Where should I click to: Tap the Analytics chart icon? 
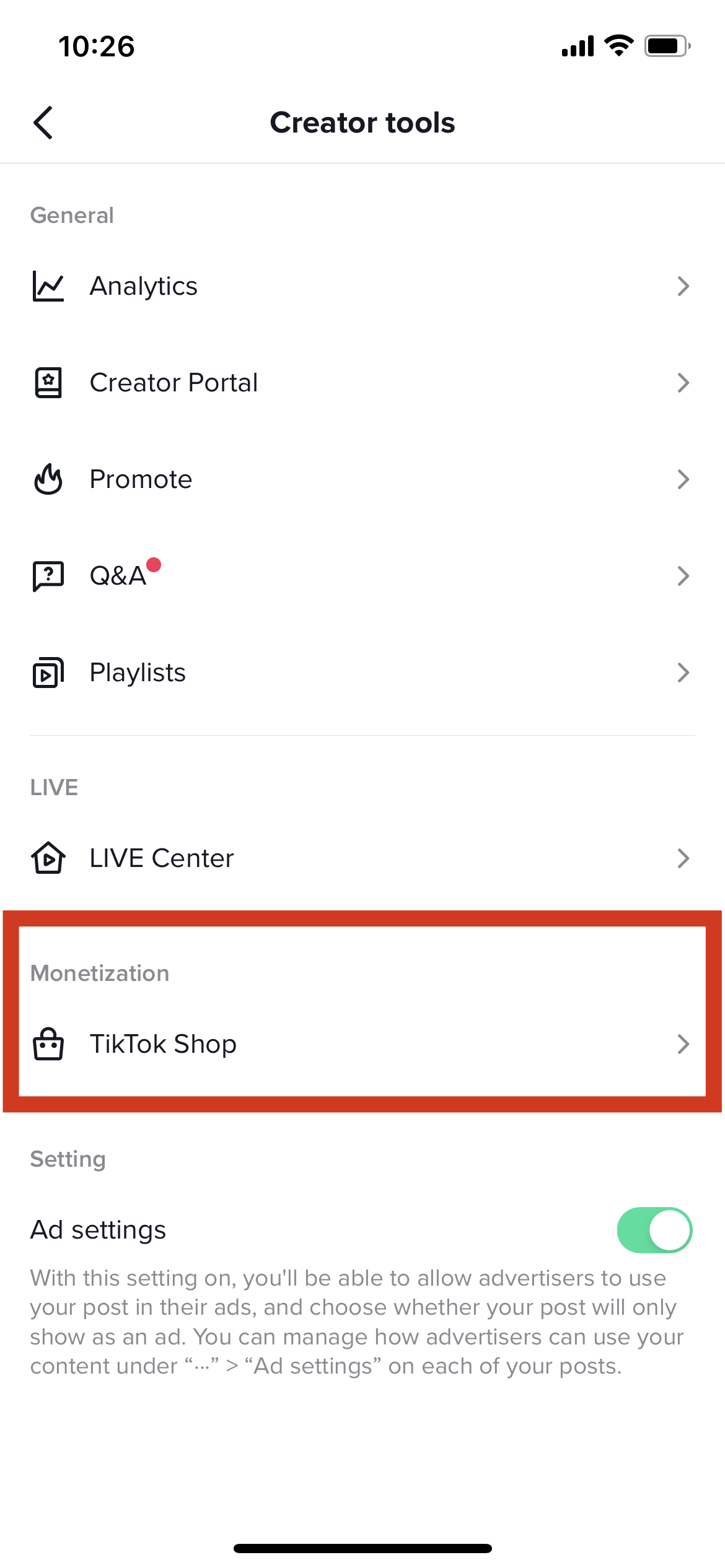click(48, 286)
